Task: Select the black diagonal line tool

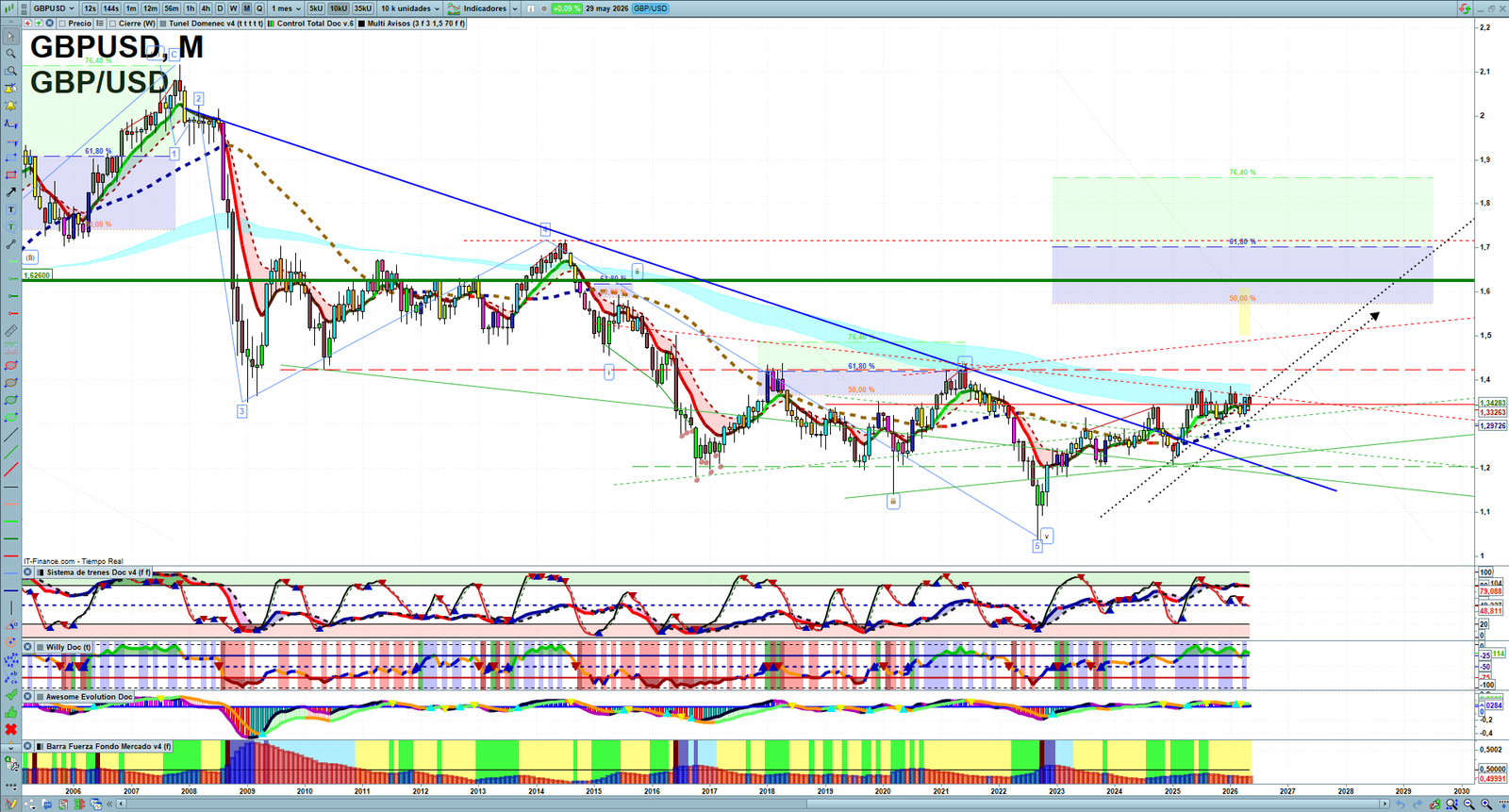Action: click(10, 435)
